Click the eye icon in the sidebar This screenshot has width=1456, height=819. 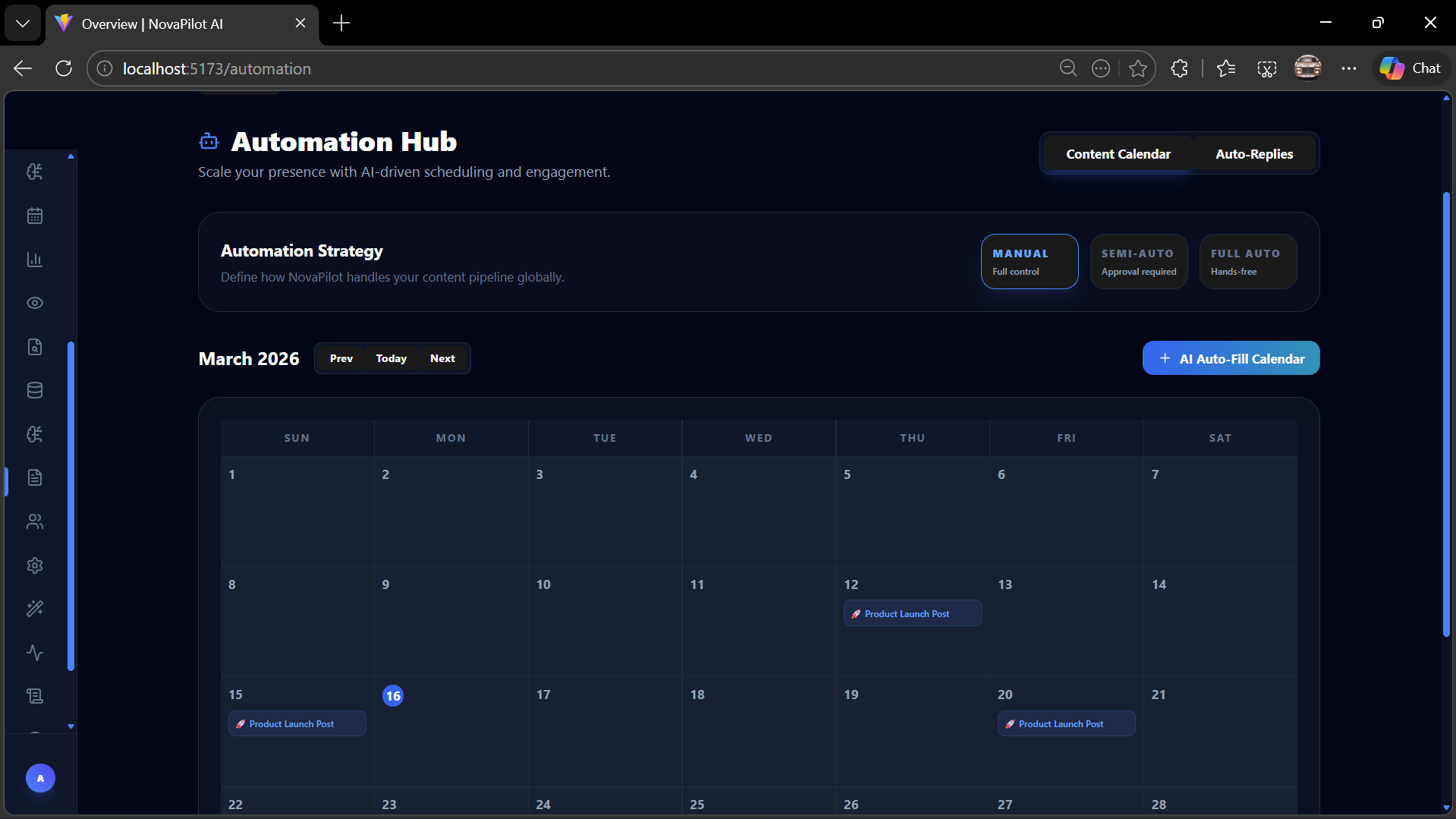coord(35,303)
